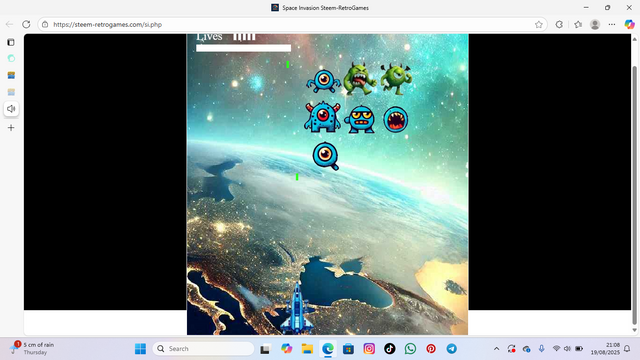Show hidden system tray icons
Viewport: 640px width, 360px height.
coord(496,349)
